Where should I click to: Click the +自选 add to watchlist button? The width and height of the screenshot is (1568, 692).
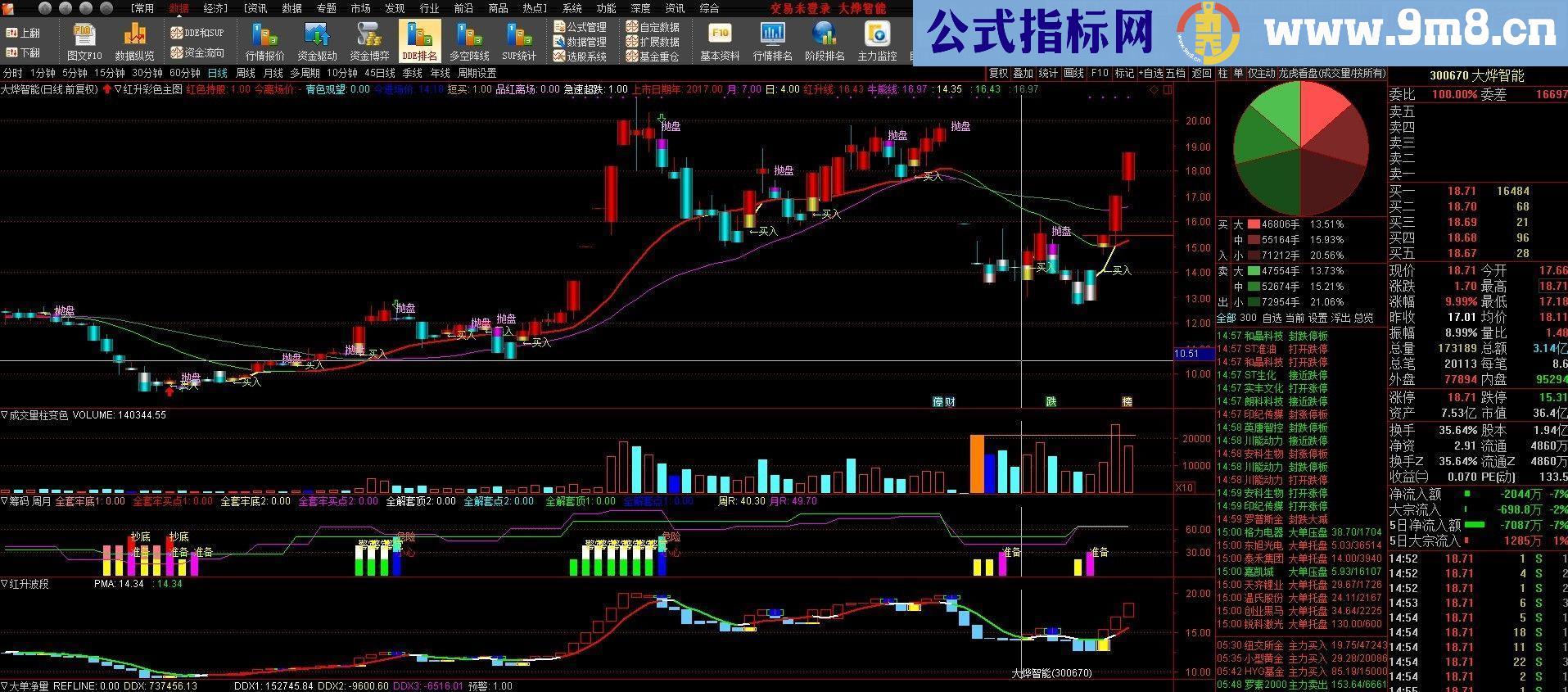tap(1150, 73)
